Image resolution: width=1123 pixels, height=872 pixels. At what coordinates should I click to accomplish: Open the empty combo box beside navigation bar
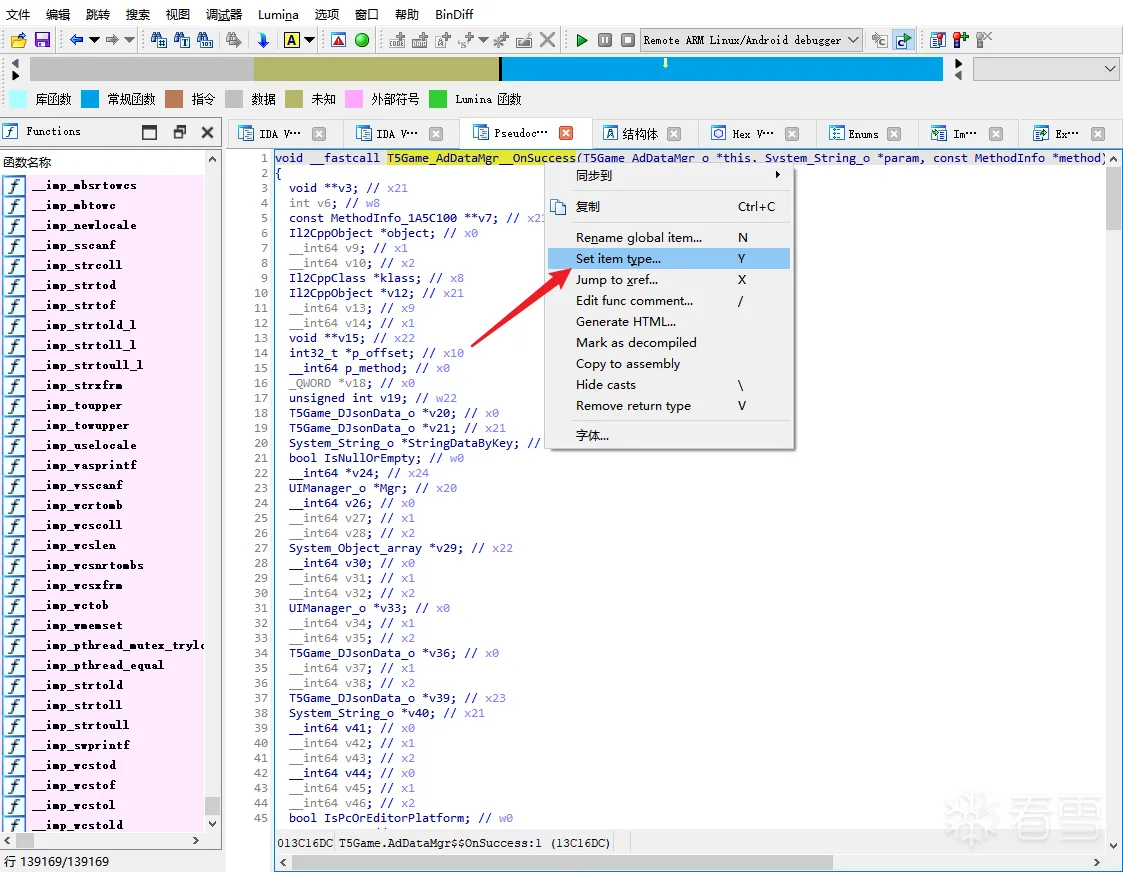click(1045, 69)
